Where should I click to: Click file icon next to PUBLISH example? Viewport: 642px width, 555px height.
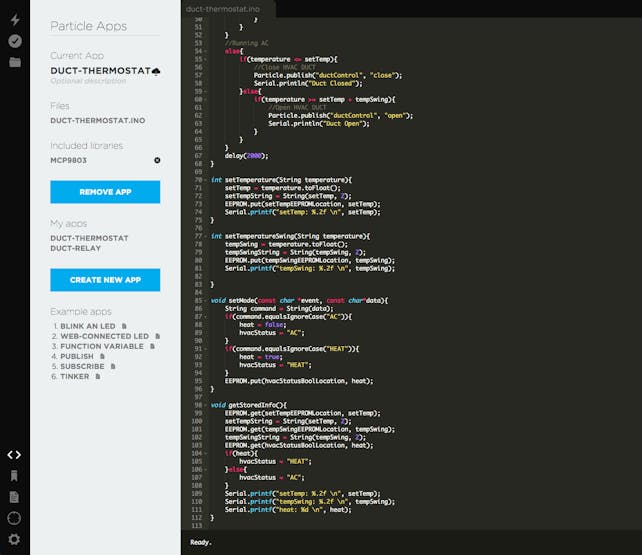coord(102,356)
